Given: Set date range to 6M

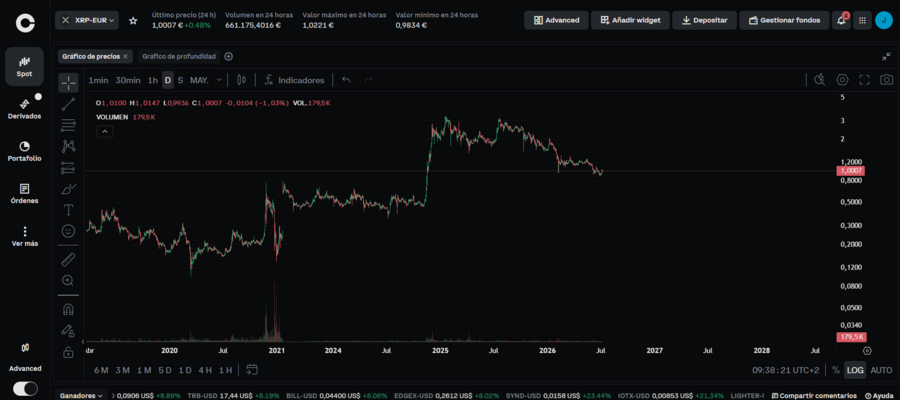Looking at the screenshot, I should click(101, 370).
